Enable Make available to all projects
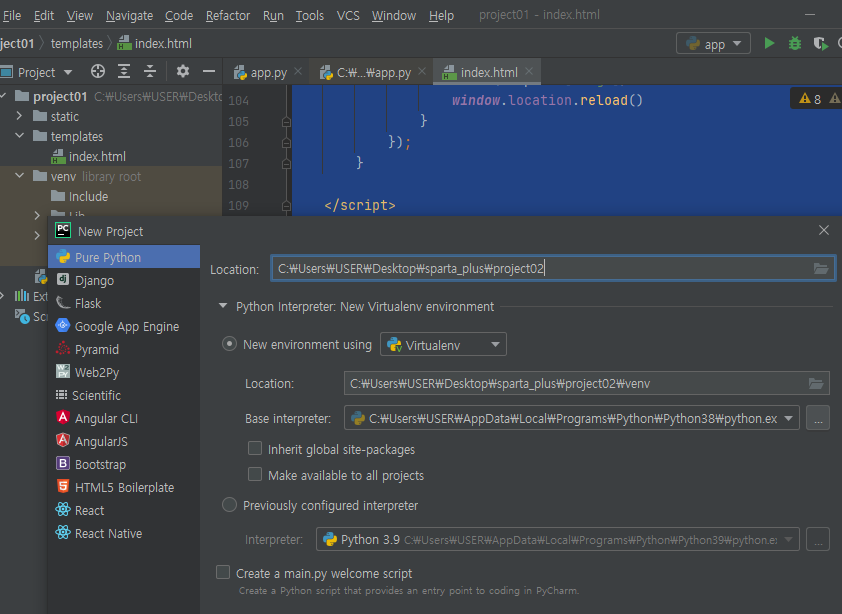Viewport: 842px width, 614px height. 255,474
